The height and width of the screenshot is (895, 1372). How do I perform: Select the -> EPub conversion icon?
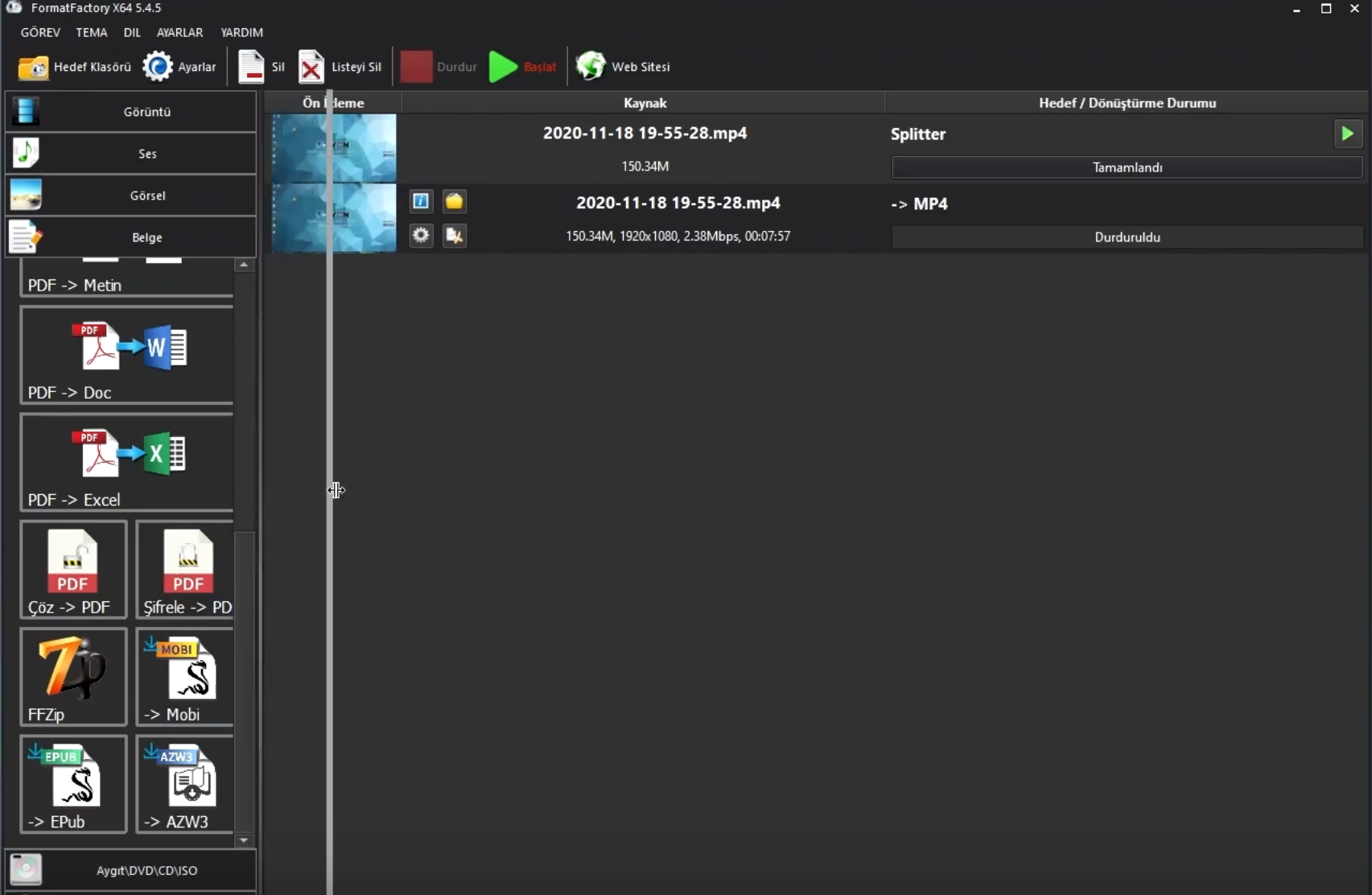coord(73,784)
